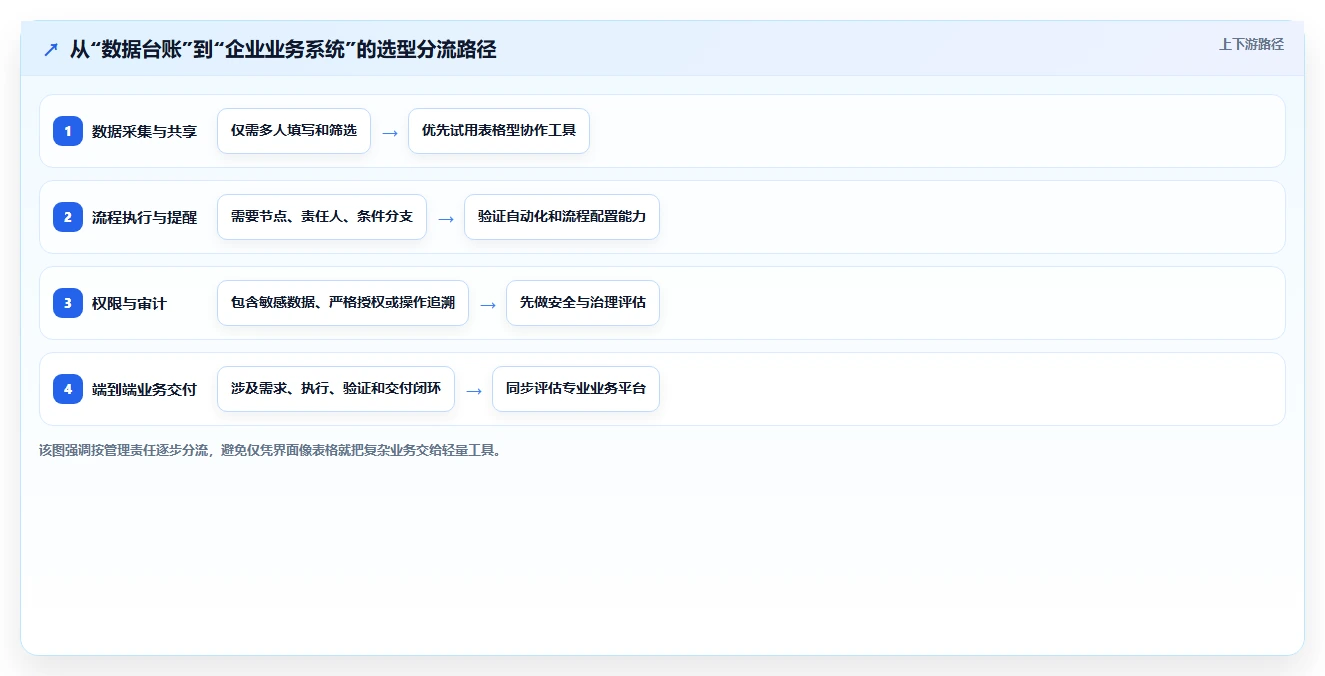The image size is (1325, 676).
Task: Click the numbered badge 2
Action: pos(68,217)
